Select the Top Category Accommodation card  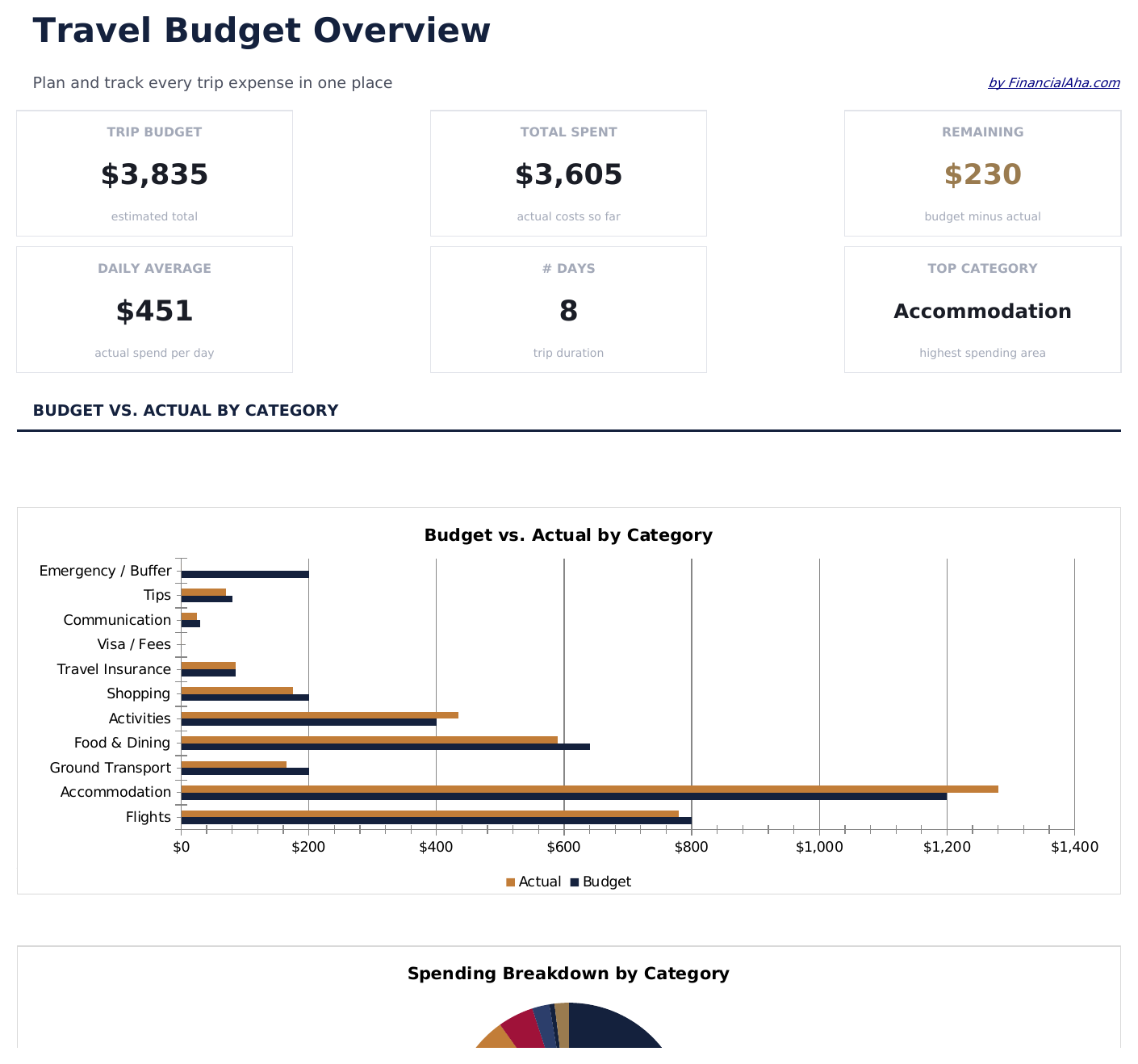[x=982, y=309]
